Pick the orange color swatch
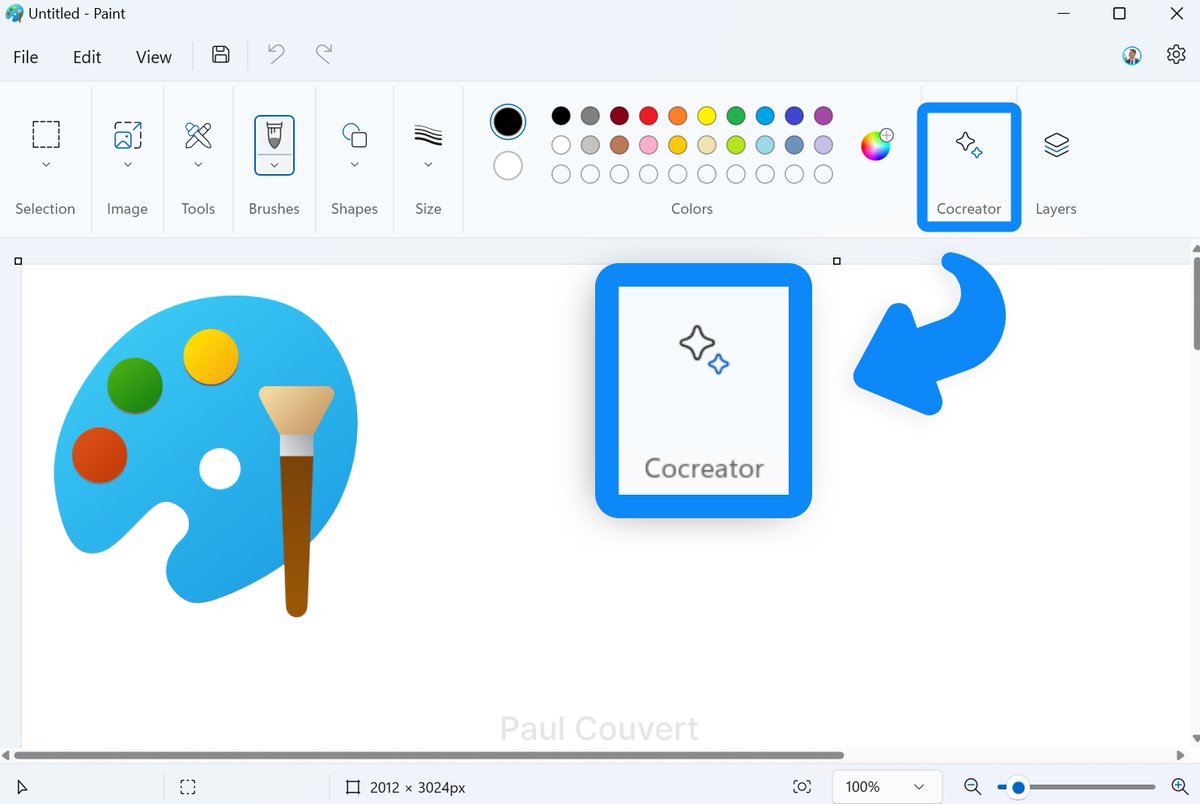 coord(678,116)
